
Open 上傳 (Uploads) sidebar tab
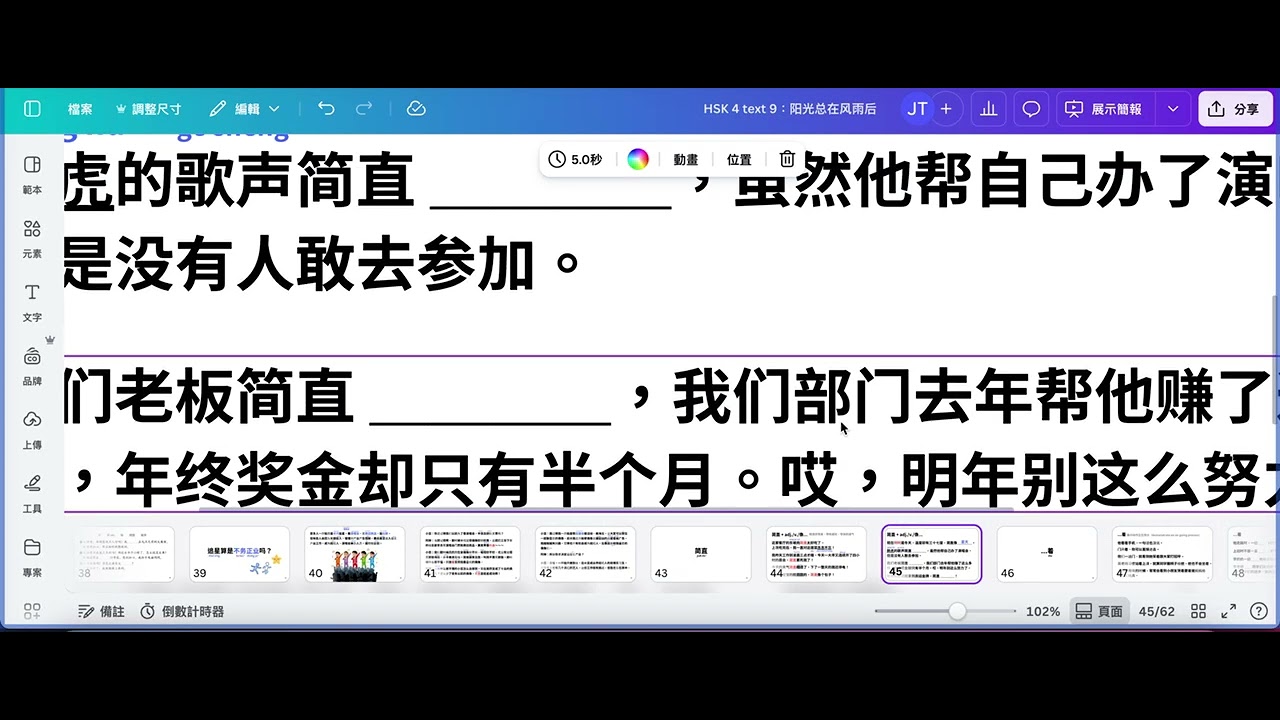(32, 430)
